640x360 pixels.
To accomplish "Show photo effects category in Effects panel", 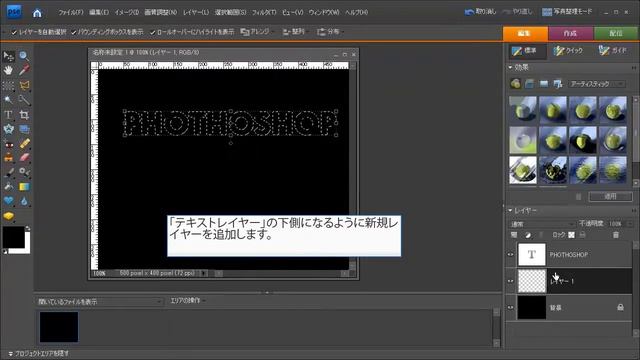I will click(x=544, y=84).
